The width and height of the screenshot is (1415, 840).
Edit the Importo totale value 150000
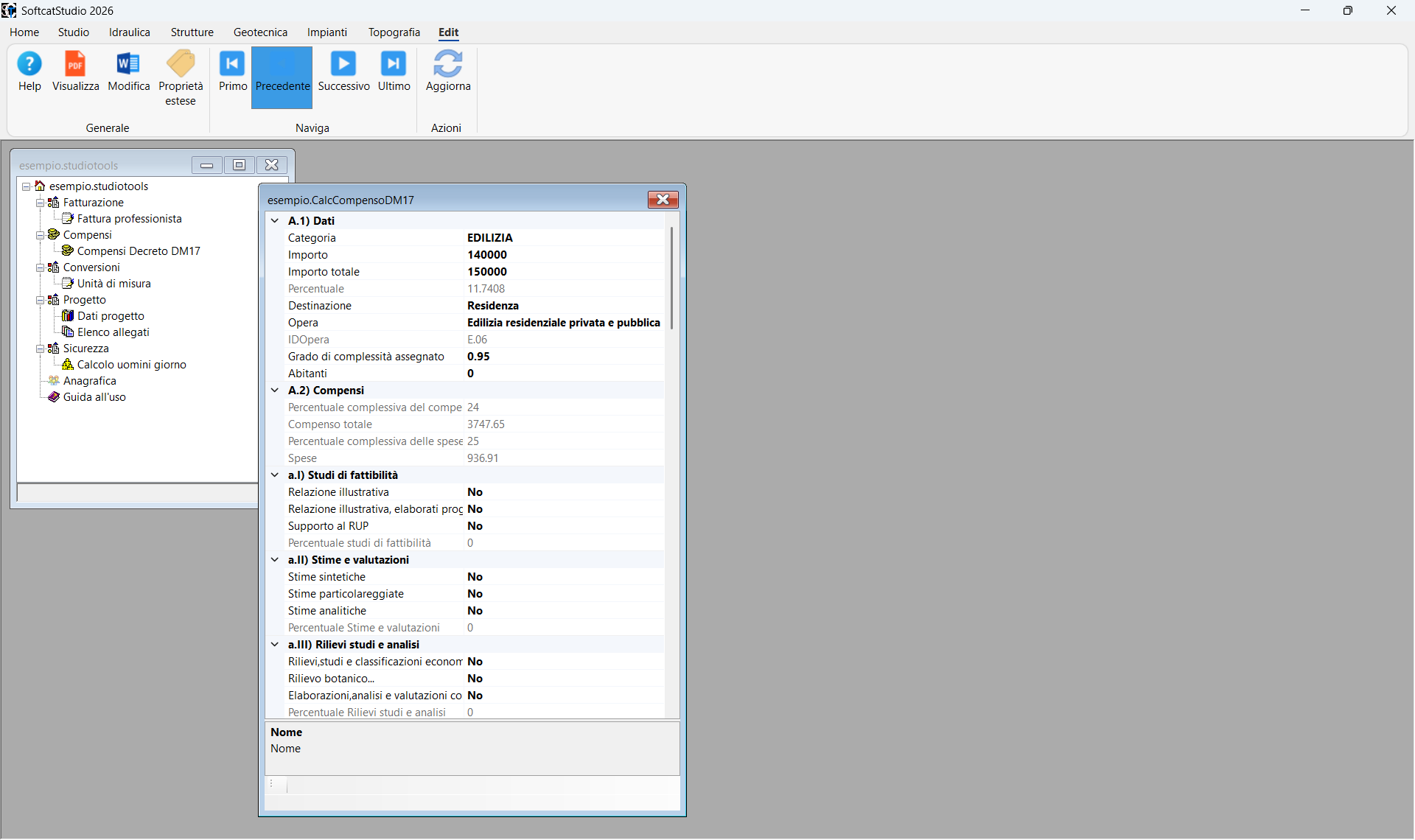click(564, 272)
